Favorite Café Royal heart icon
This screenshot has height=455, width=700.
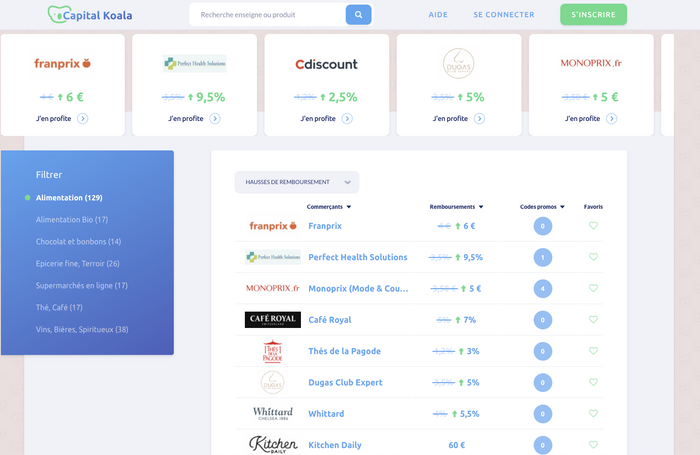pyautogui.click(x=593, y=319)
